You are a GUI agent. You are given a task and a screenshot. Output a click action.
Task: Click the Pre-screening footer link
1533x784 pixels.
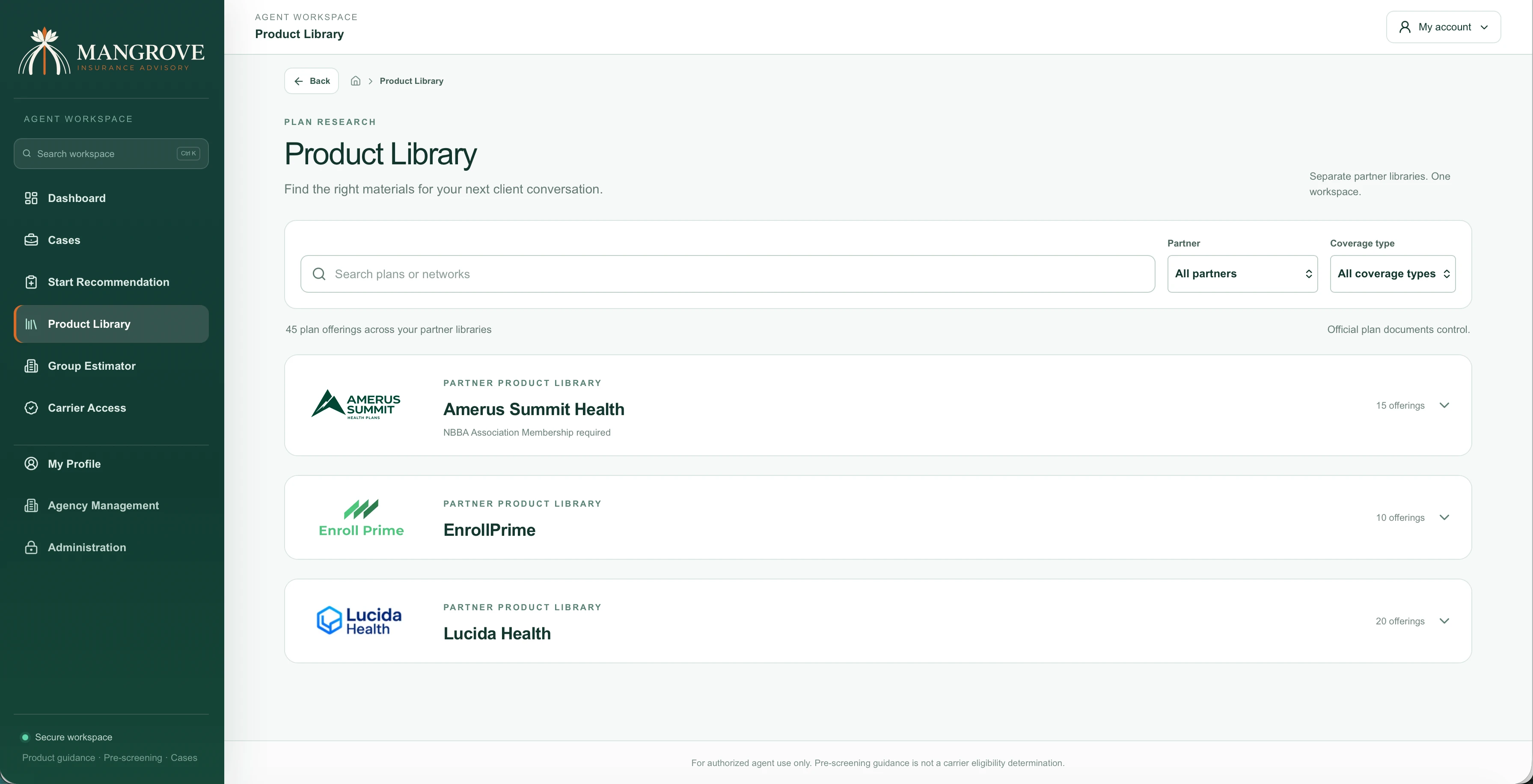click(x=133, y=758)
